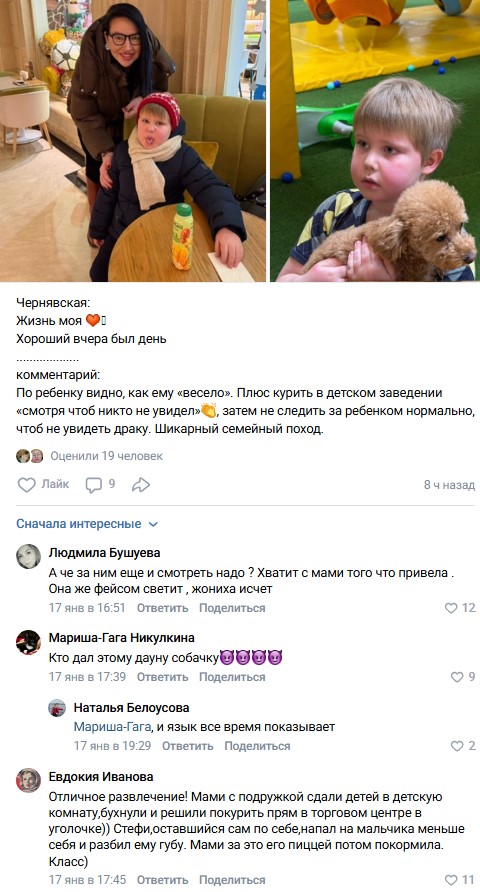This screenshot has width=480, height=892.
Task: Open the '17 янв в 19:29' timestamp link
Action: point(113,746)
